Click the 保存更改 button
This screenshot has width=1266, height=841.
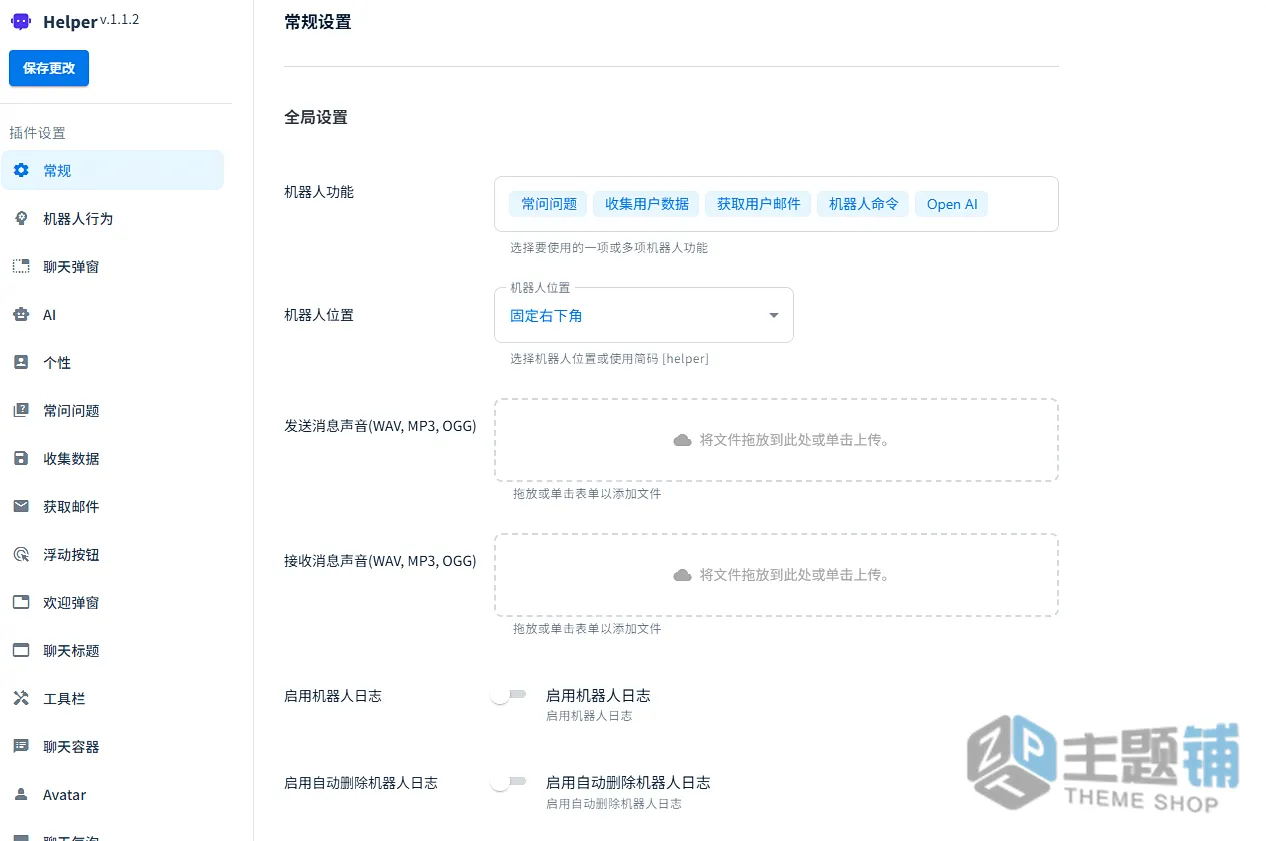click(x=49, y=68)
